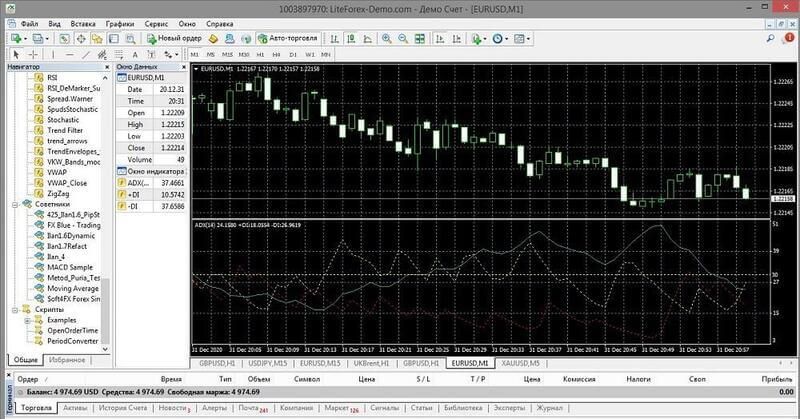Open the Журнал terminal tab
Screen dimensions: 800x419
tap(551, 408)
